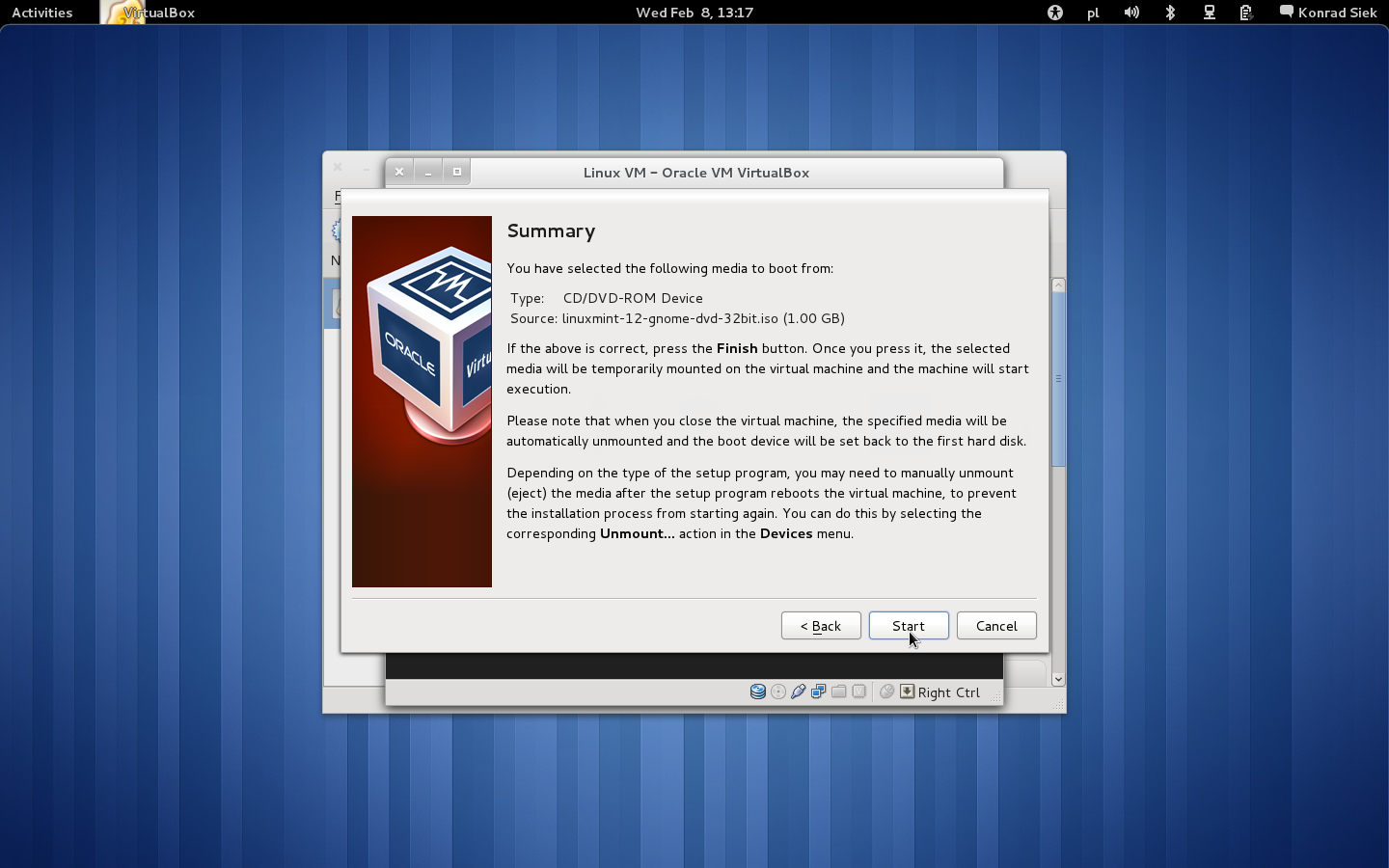Open the wired network menu in top bar

(x=1209, y=13)
